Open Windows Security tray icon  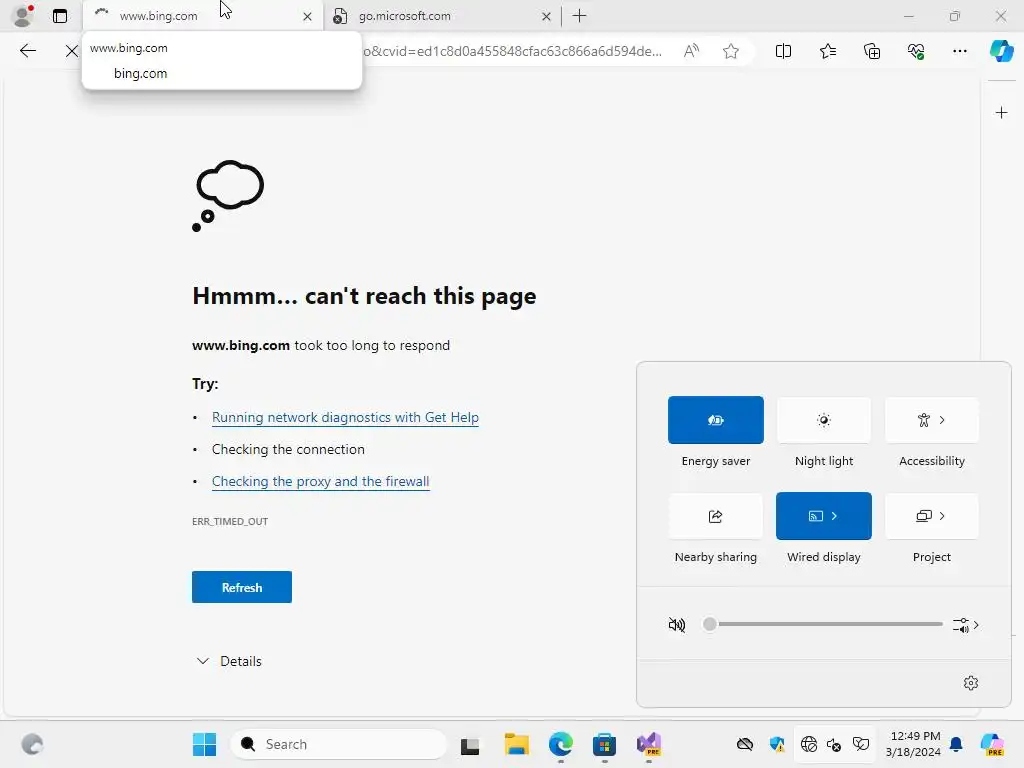pos(776,744)
